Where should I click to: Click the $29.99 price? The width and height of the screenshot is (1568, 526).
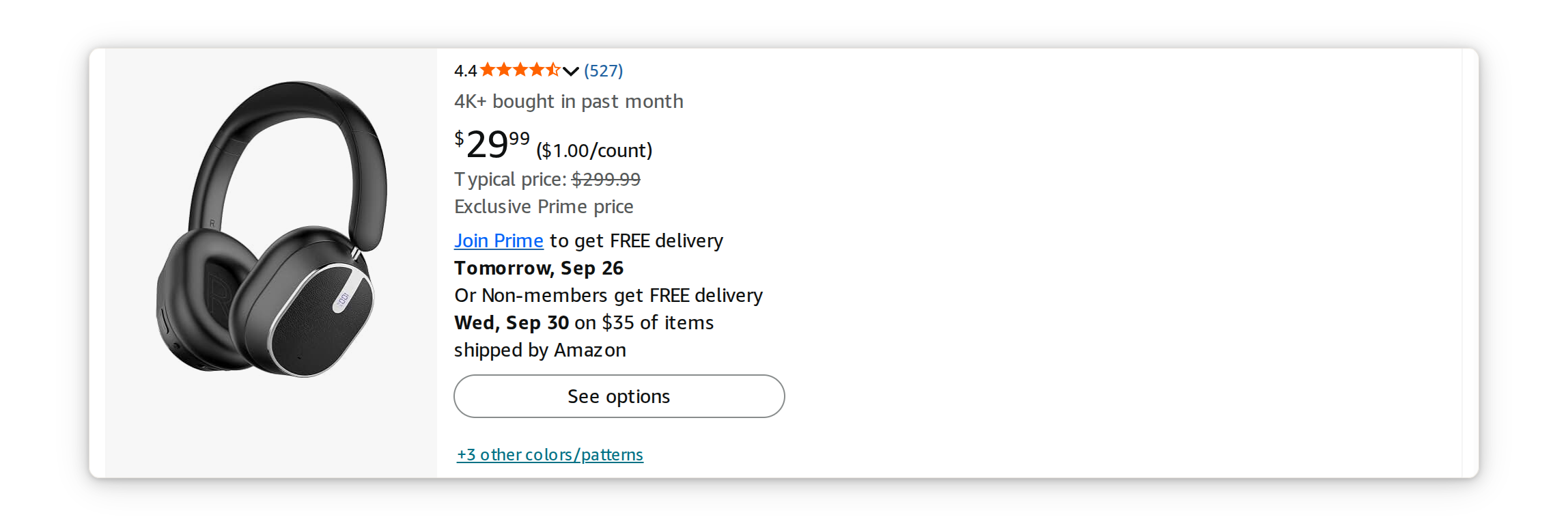(x=492, y=144)
